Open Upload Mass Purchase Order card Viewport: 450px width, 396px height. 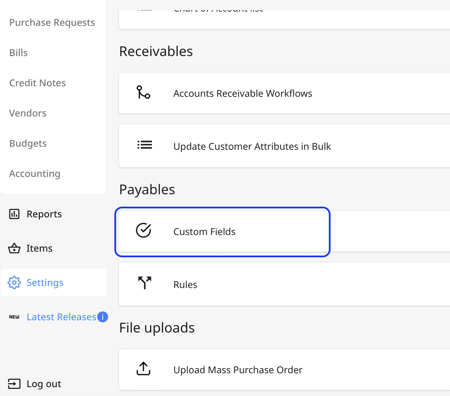pyautogui.click(x=284, y=369)
